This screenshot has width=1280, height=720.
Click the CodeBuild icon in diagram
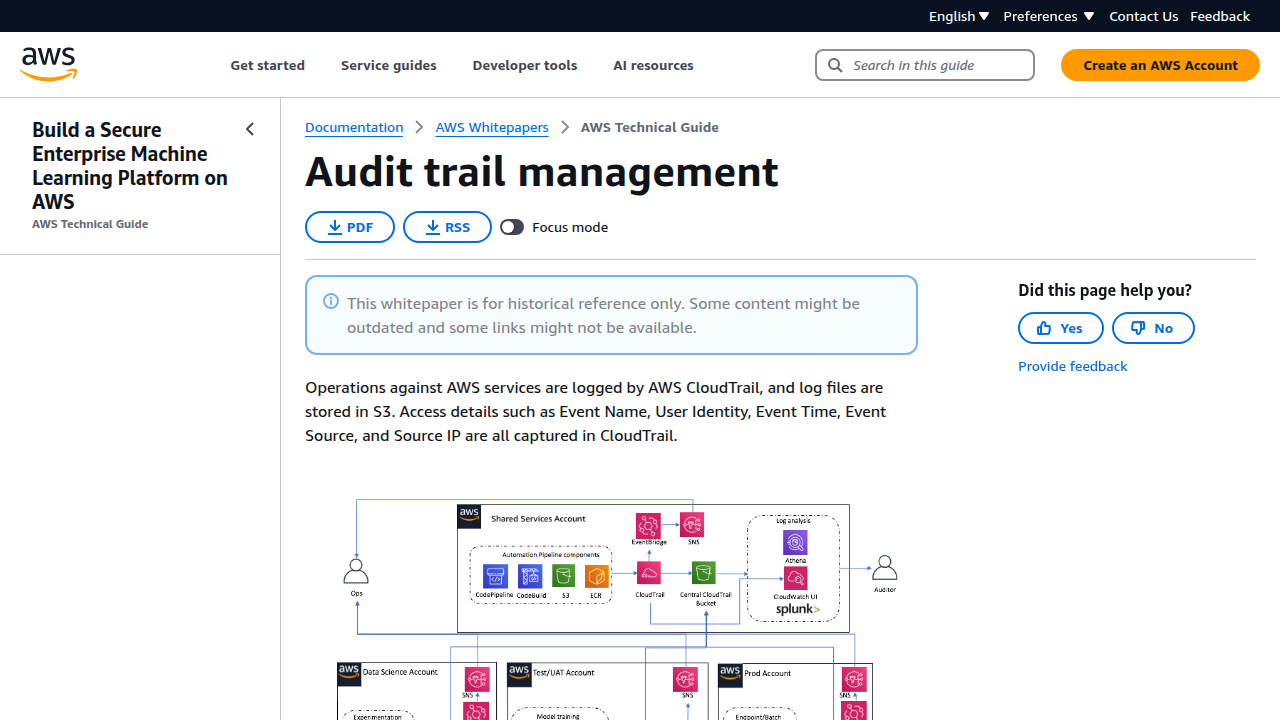pos(530,576)
